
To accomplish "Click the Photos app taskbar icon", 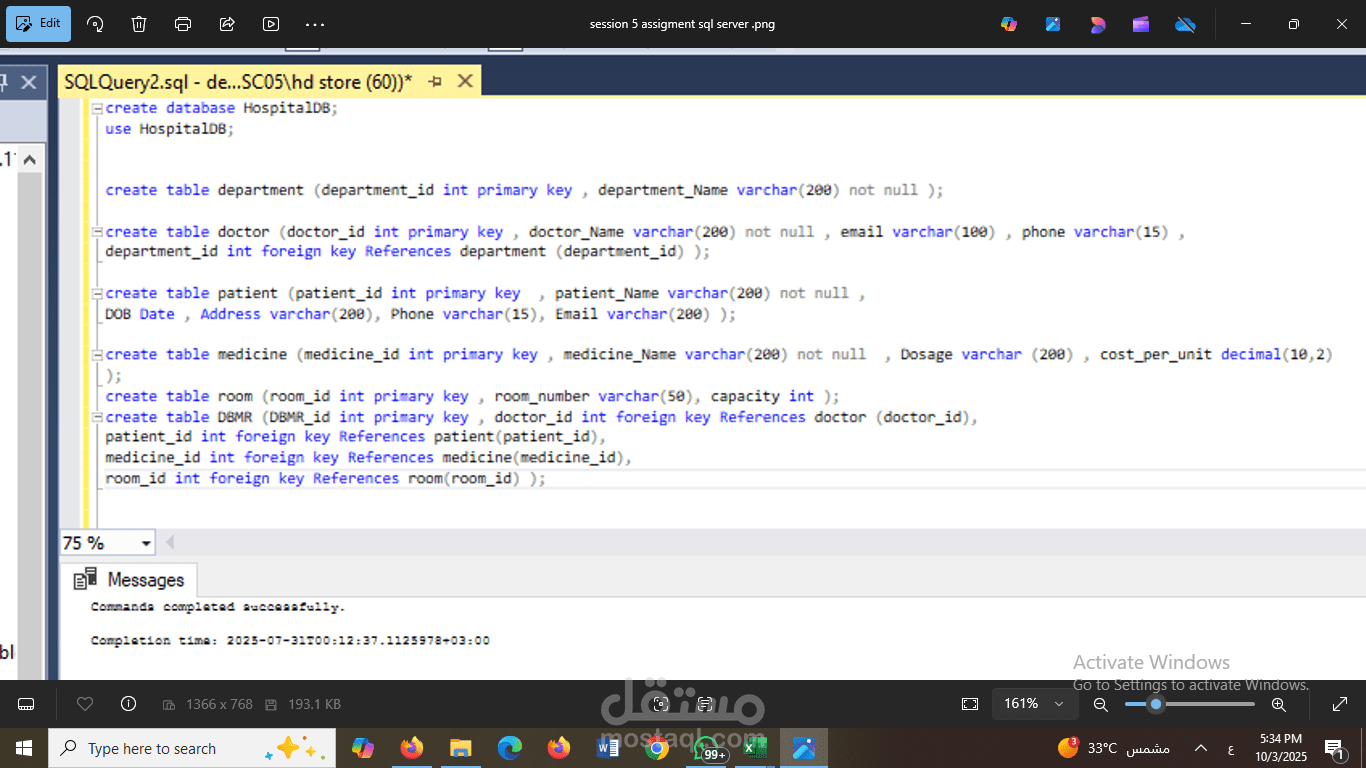I will click(x=804, y=748).
